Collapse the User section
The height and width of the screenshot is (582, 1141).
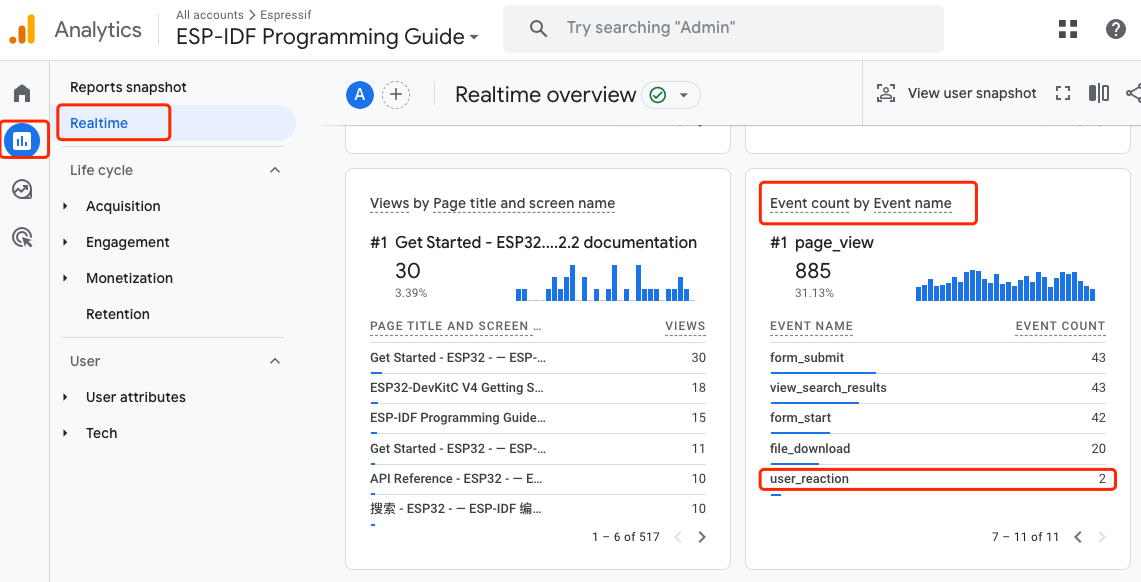(x=275, y=361)
